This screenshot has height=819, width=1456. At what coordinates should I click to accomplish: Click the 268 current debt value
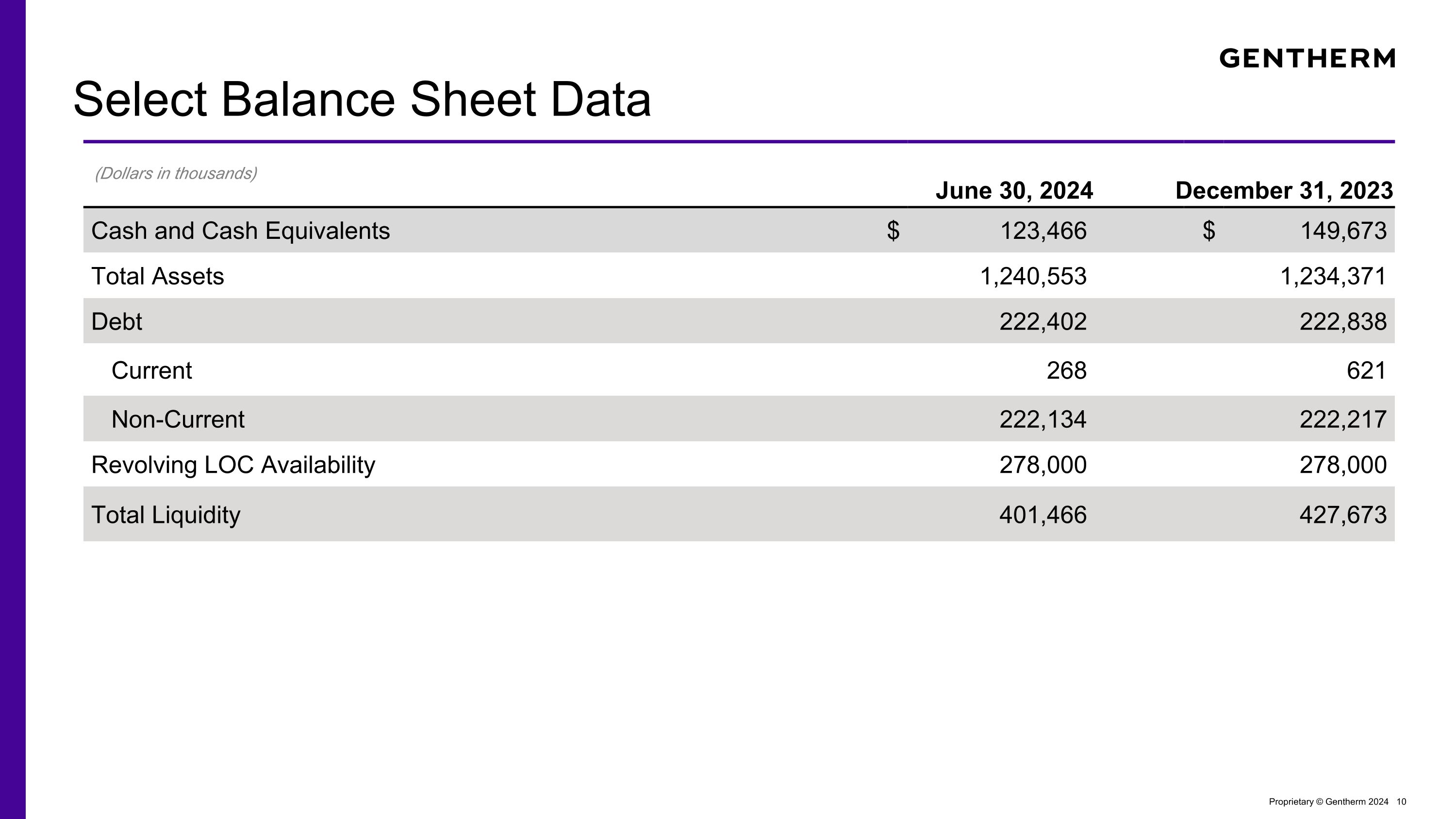pyautogui.click(x=1067, y=371)
